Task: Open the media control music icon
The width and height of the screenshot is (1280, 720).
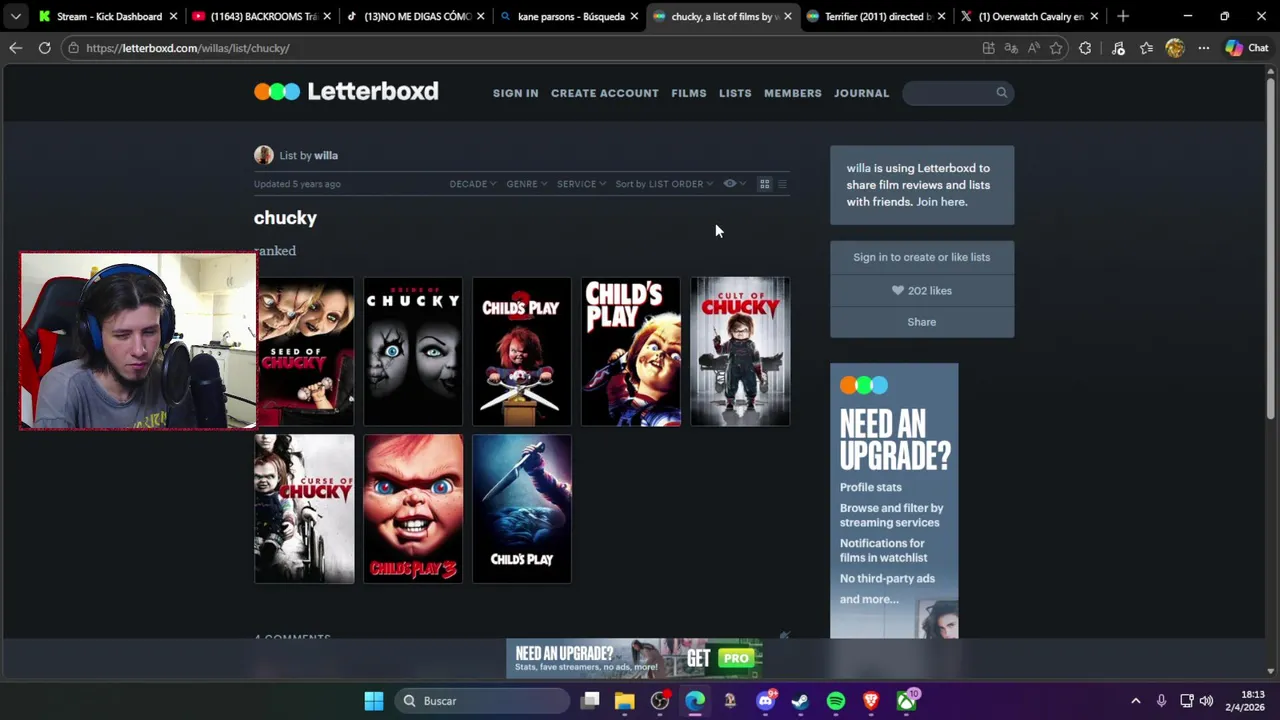Action: [1118, 48]
